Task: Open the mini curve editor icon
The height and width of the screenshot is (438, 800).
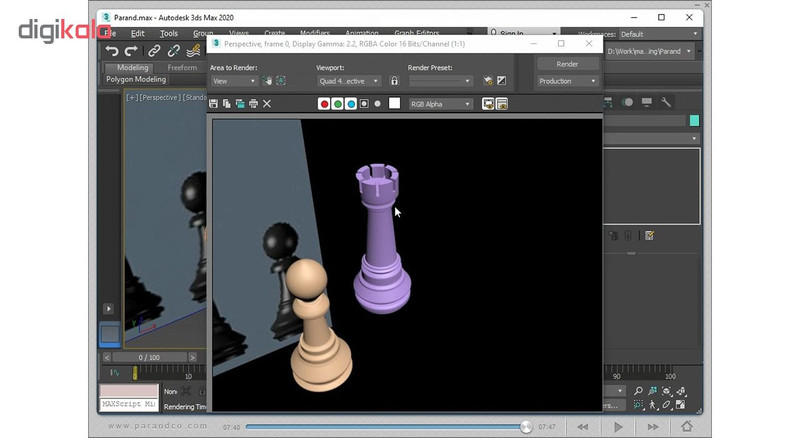Action: coord(115,373)
